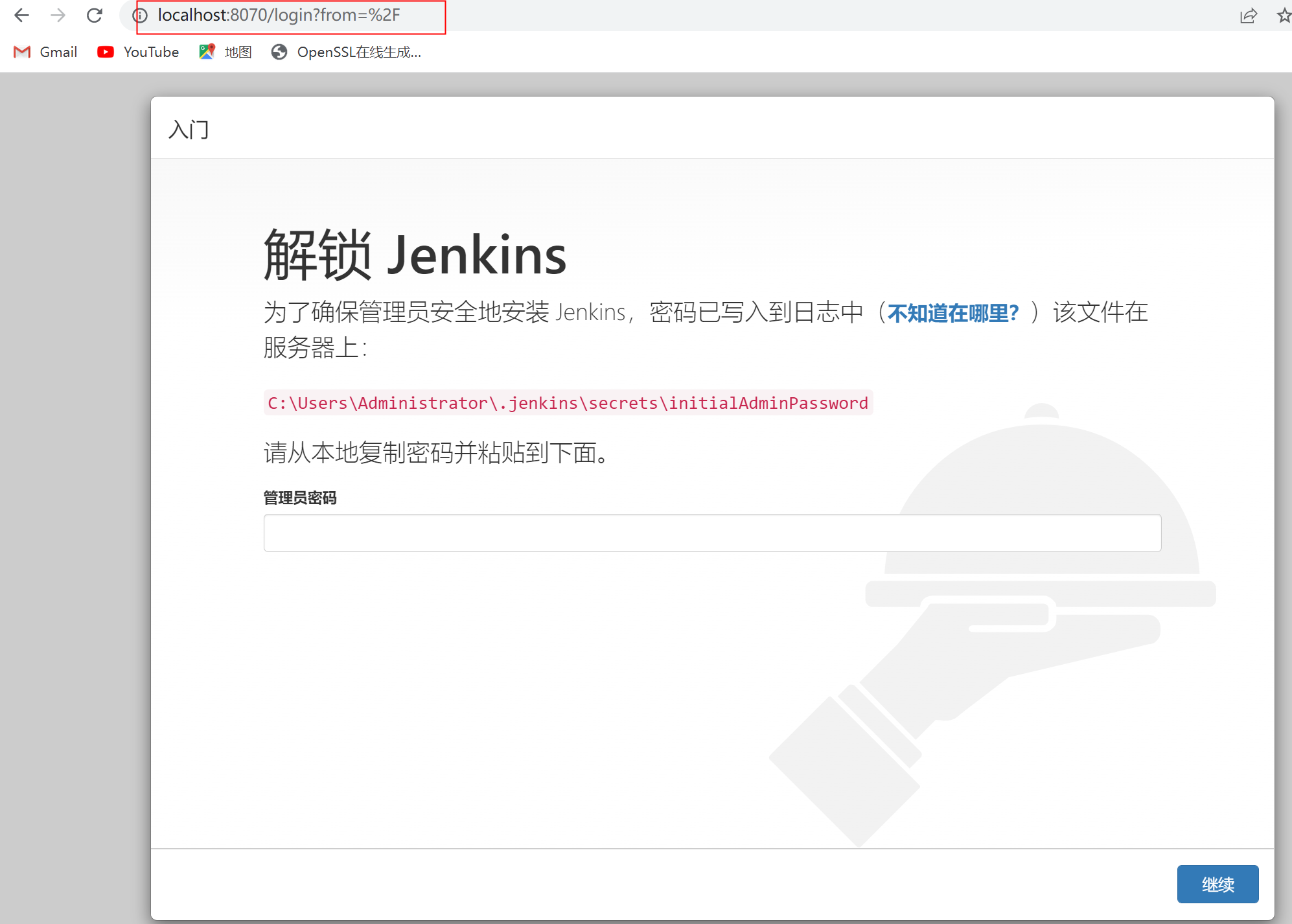
Task: Select the initialAdminPassword file path text
Action: pyautogui.click(x=567, y=402)
